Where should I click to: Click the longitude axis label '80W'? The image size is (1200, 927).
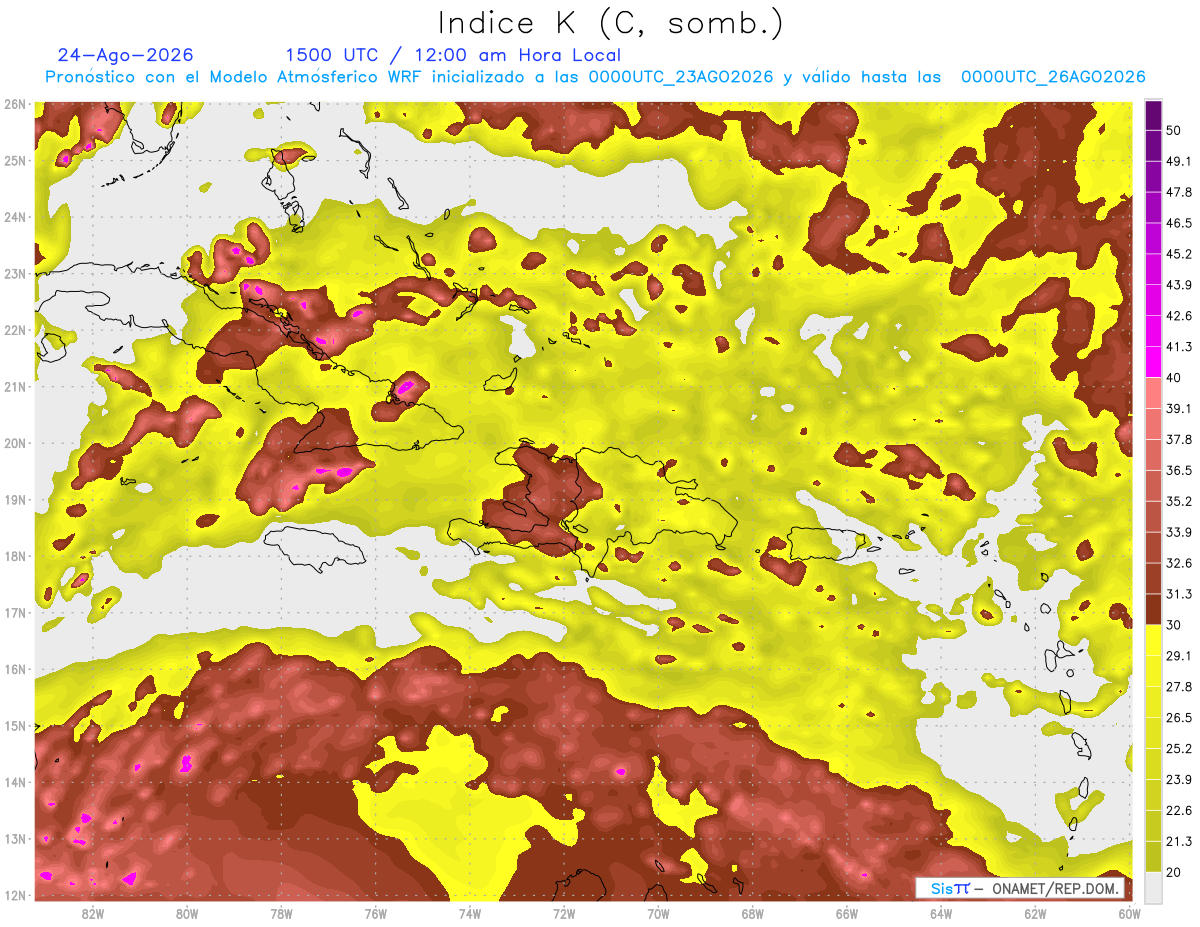186,913
